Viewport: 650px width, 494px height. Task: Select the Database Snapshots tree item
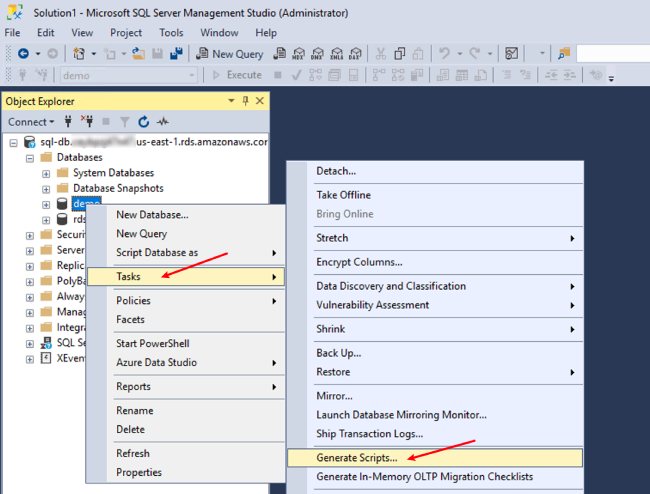pos(118,188)
